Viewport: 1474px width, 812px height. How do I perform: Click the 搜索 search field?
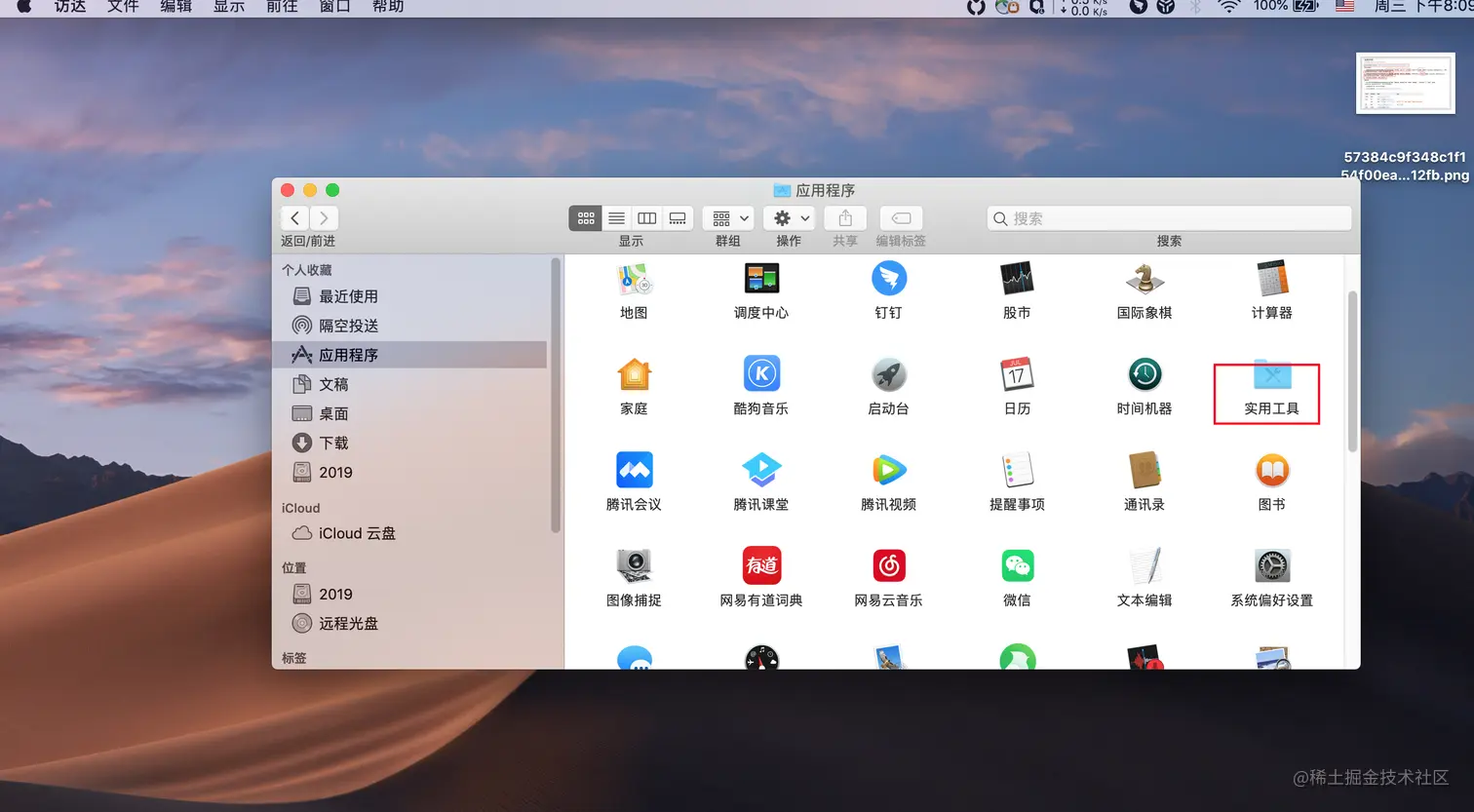pyautogui.click(x=1169, y=218)
